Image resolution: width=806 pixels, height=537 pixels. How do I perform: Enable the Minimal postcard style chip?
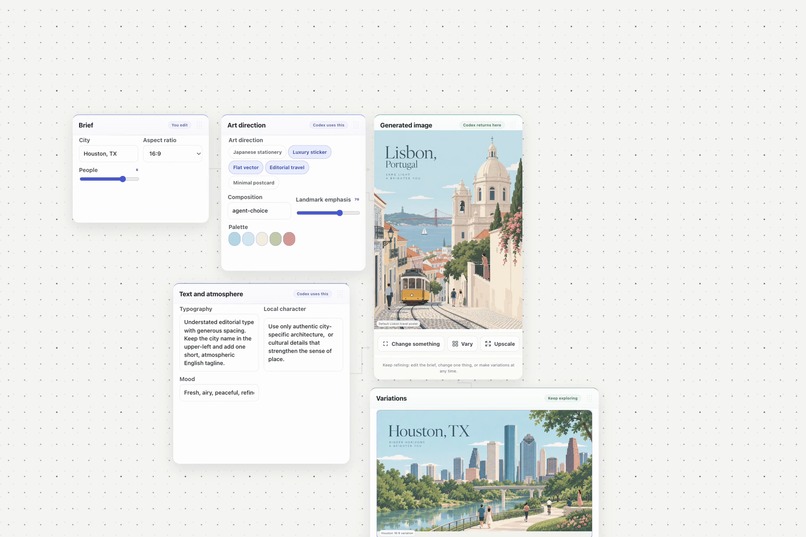pyautogui.click(x=253, y=183)
